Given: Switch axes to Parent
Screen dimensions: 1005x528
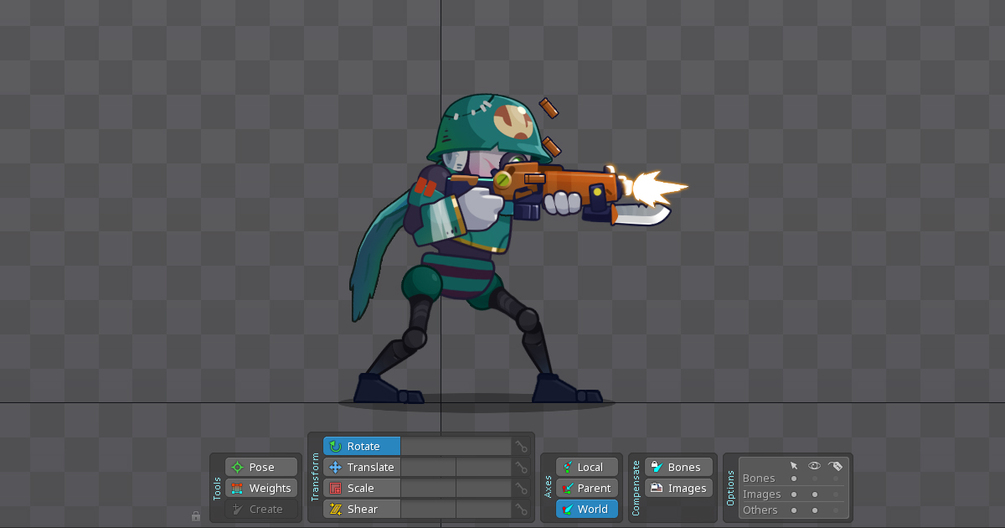Looking at the screenshot, I should pos(587,488).
